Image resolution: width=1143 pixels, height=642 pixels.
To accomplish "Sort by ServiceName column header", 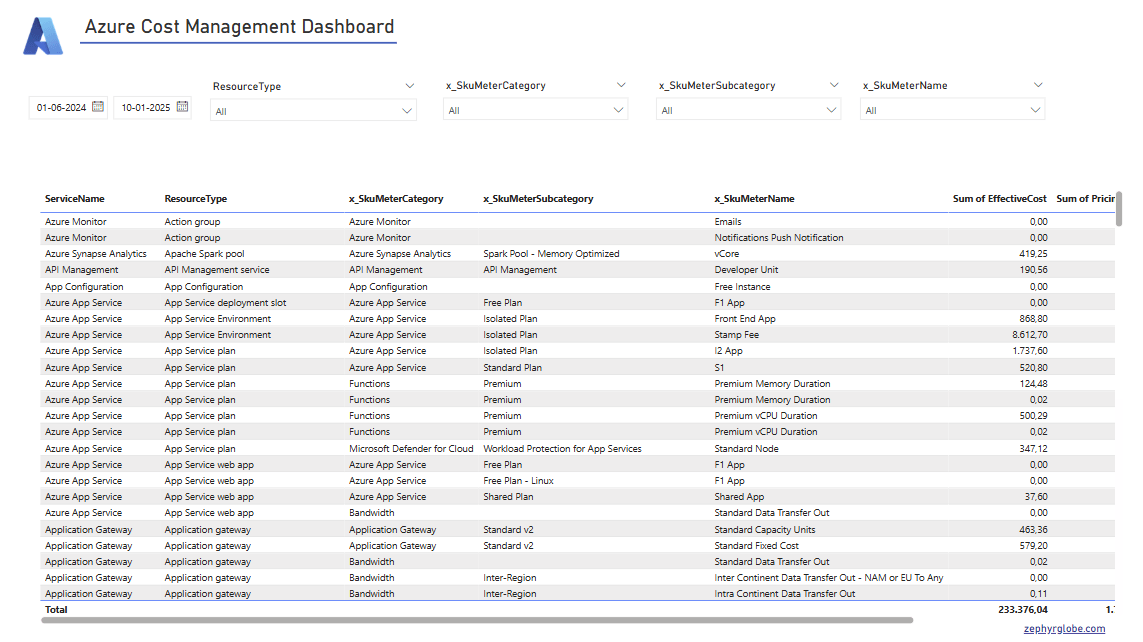I will [x=74, y=198].
